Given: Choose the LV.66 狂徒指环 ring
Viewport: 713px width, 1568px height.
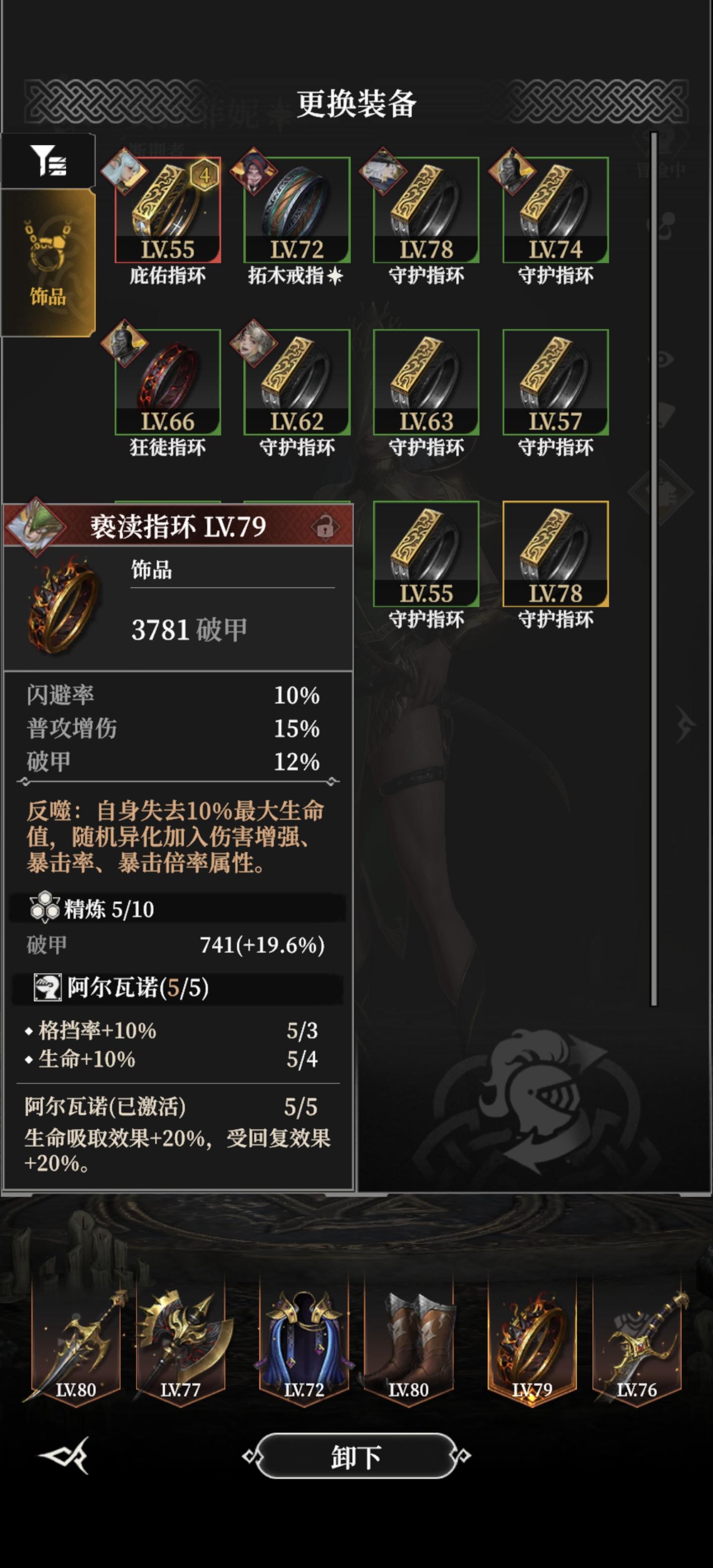Looking at the screenshot, I should (x=168, y=382).
